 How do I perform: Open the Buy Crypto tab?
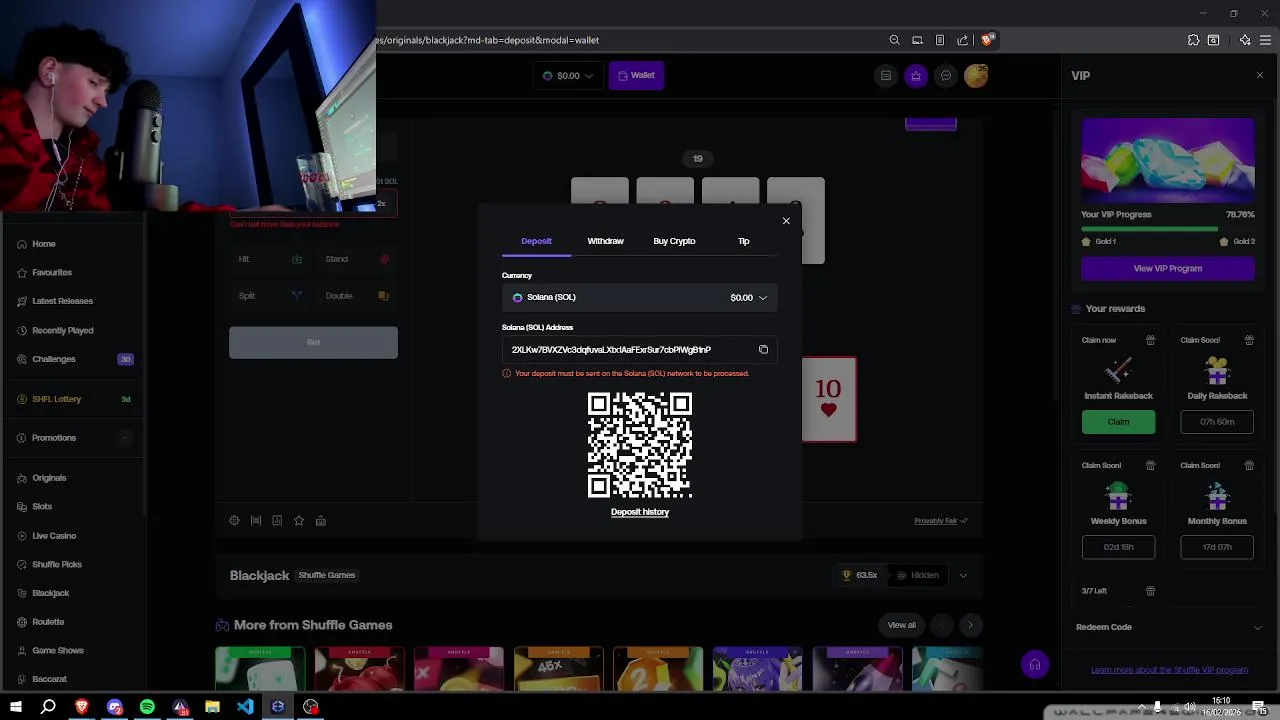point(674,241)
